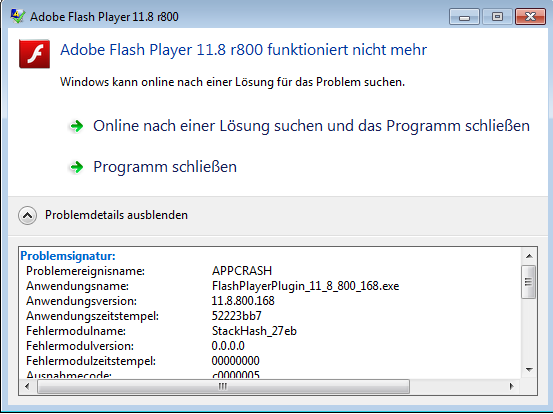Click scroll up arrow in details box
The image size is (553, 414).
point(529,256)
